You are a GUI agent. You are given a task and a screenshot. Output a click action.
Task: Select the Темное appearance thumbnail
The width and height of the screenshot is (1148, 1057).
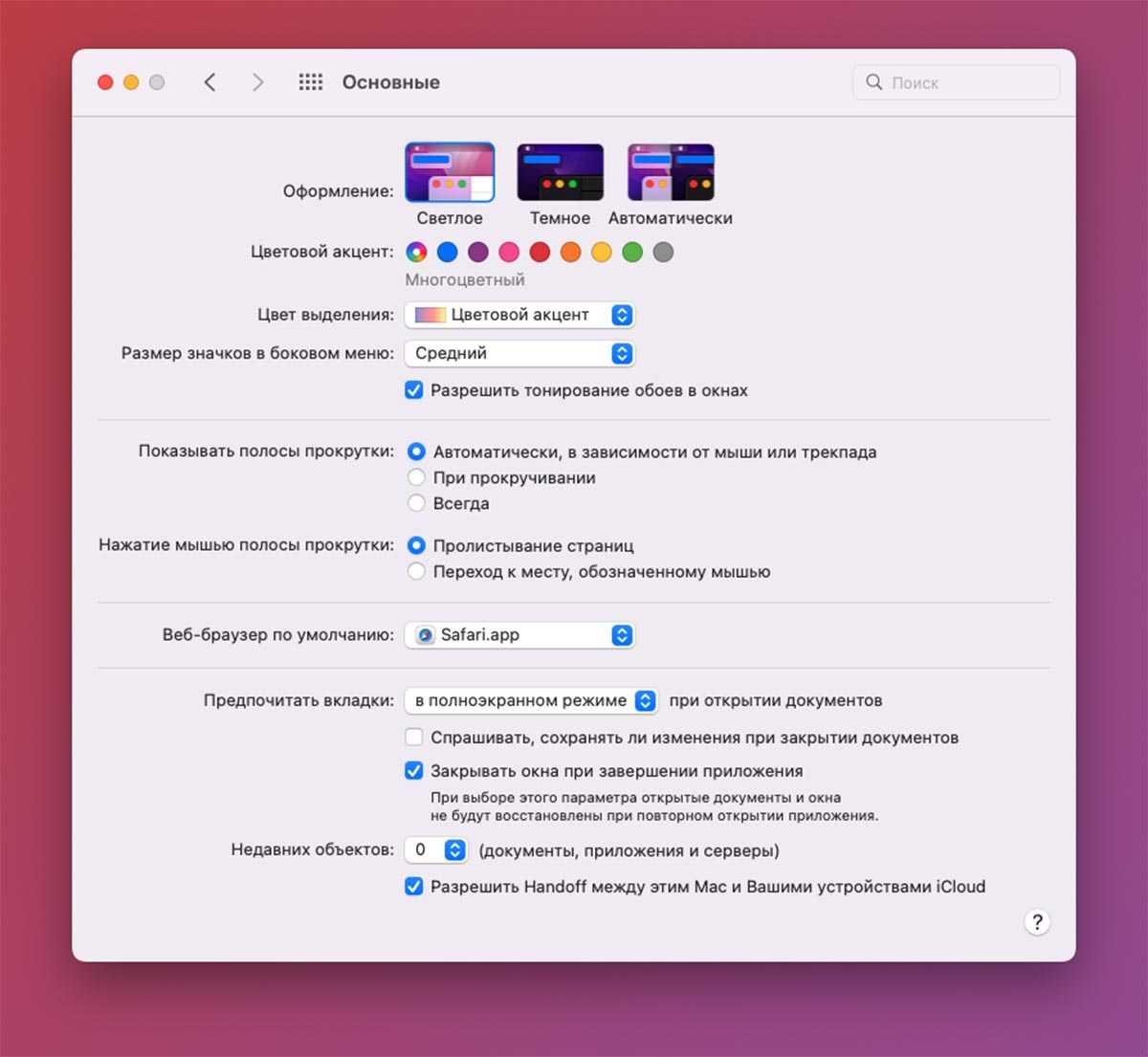tap(560, 173)
